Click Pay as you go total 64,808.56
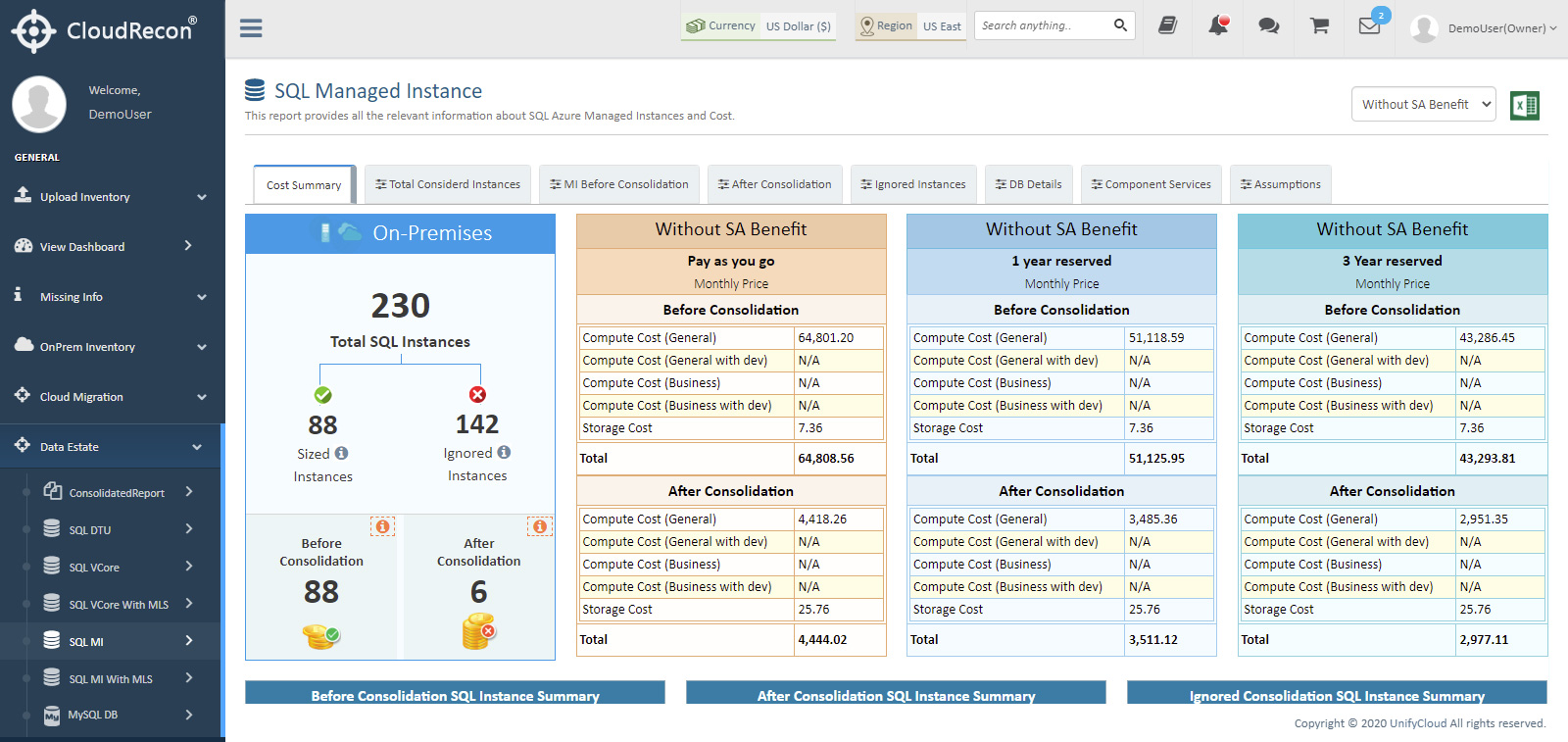 tap(826, 458)
